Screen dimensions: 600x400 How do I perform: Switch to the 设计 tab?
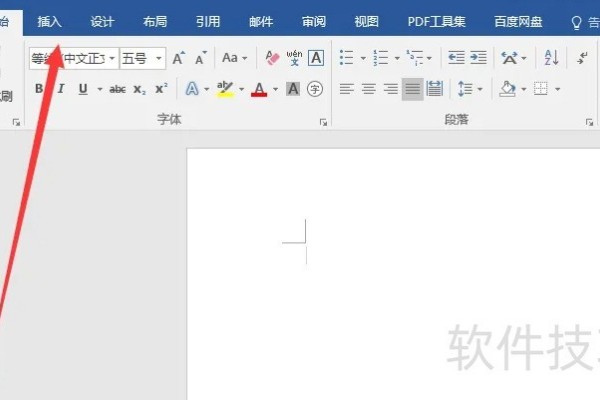(102, 21)
